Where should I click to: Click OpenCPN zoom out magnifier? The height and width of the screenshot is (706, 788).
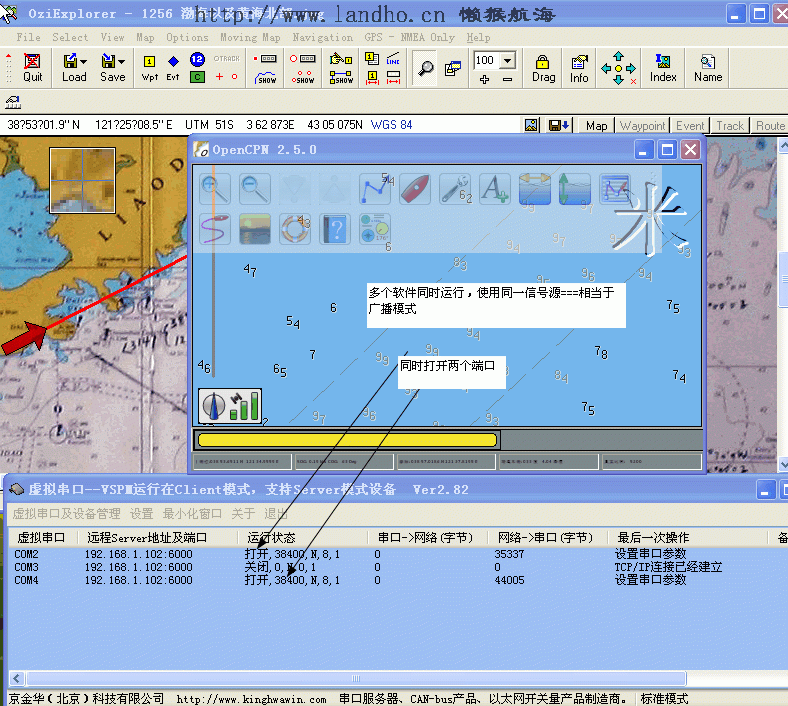[255, 189]
